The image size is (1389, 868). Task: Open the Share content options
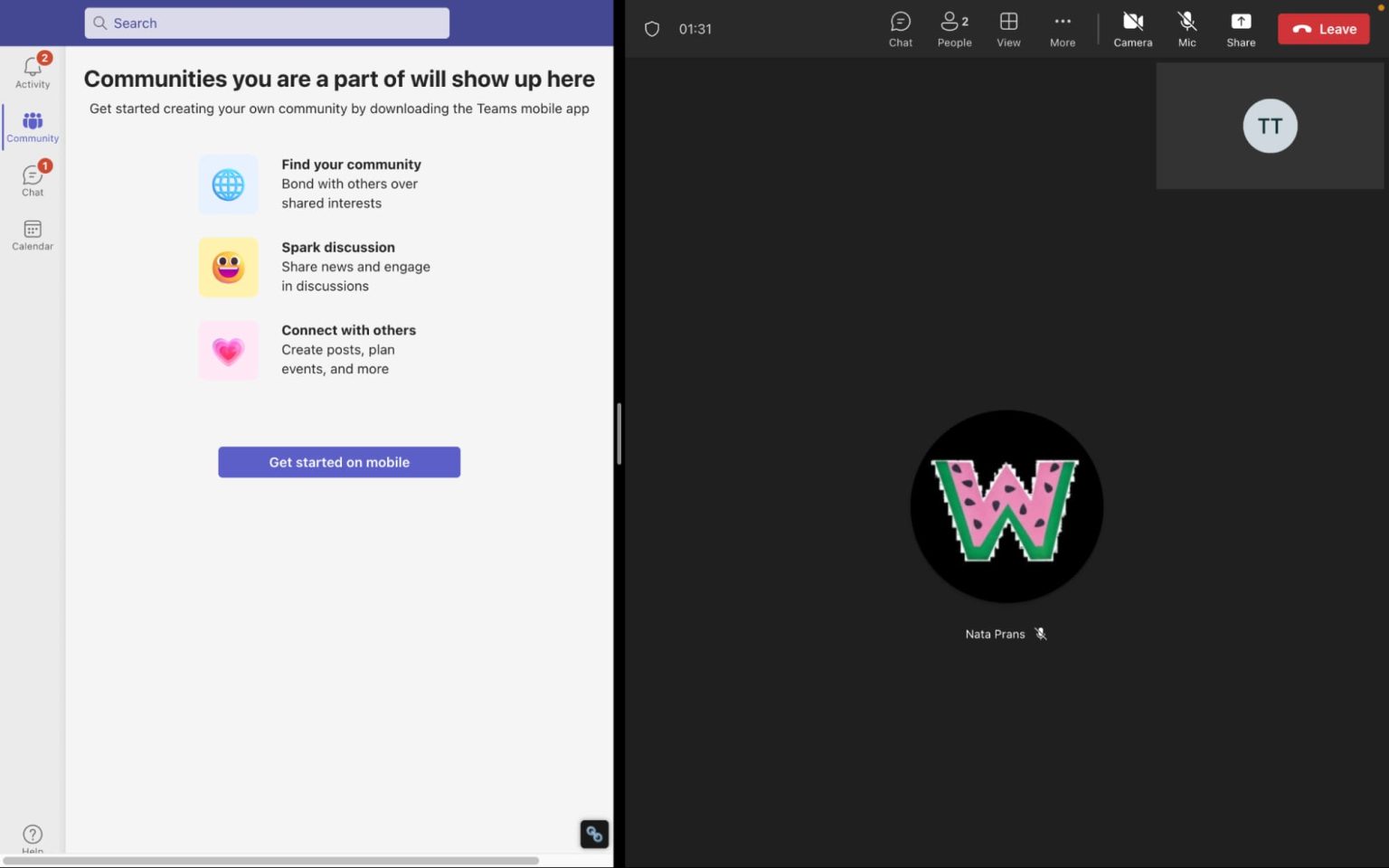pos(1240,28)
